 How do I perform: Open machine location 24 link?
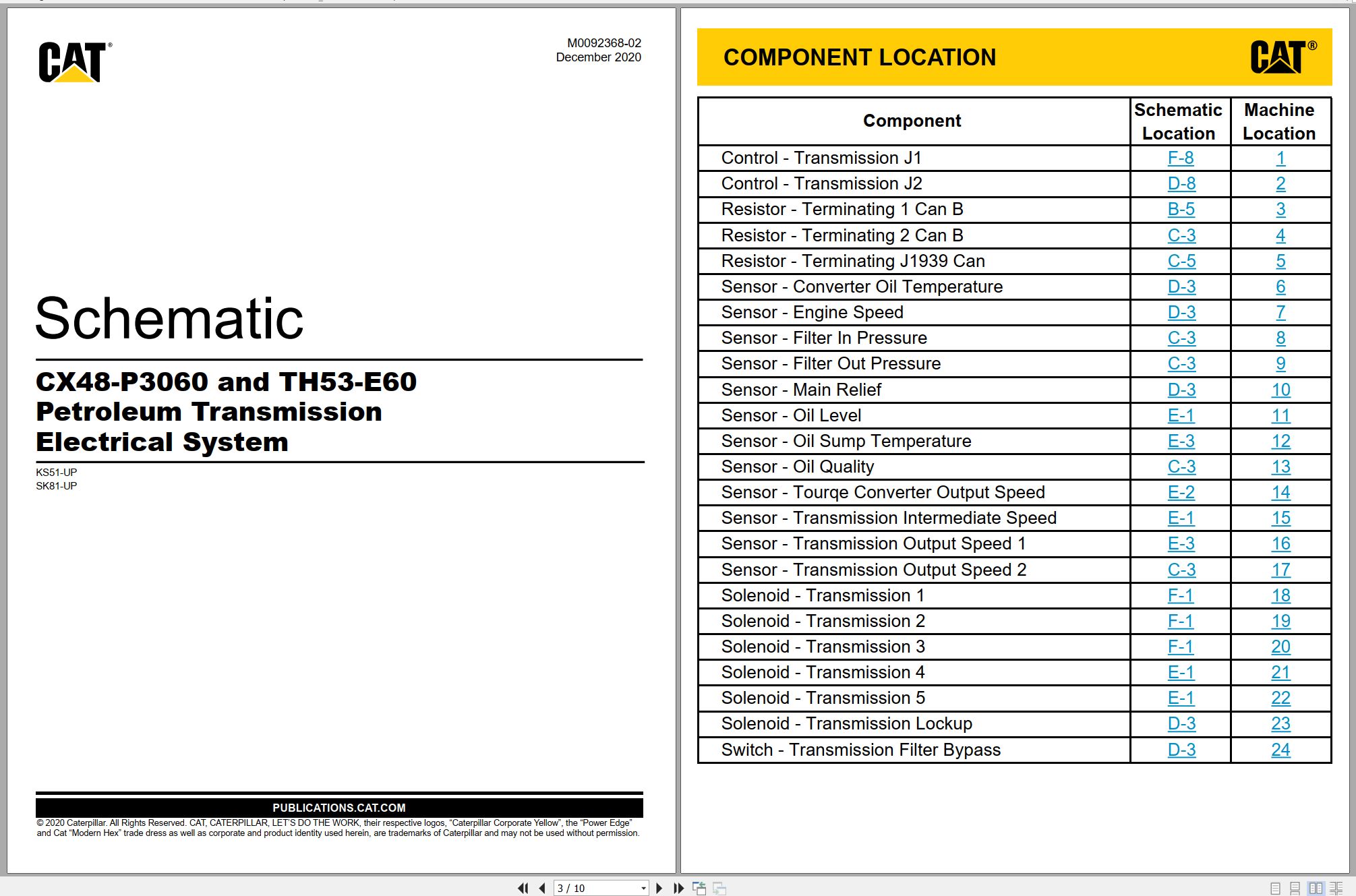[1280, 750]
